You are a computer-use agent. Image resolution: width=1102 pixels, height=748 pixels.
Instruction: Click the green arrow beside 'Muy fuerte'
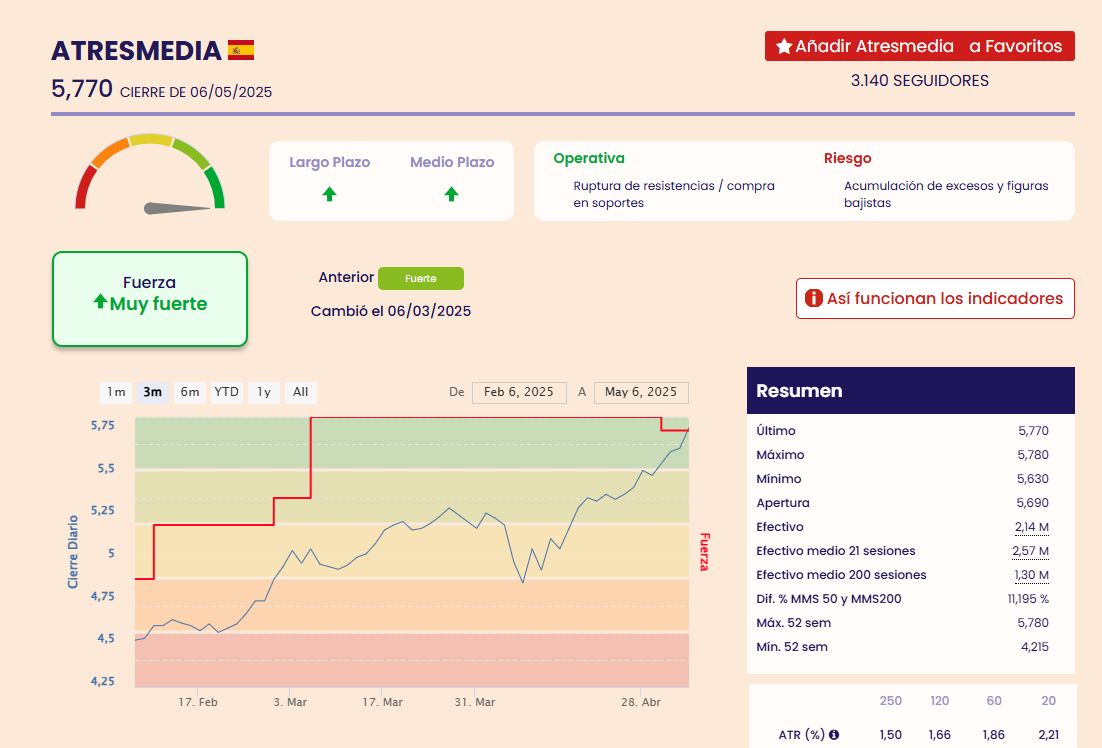coord(100,302)
